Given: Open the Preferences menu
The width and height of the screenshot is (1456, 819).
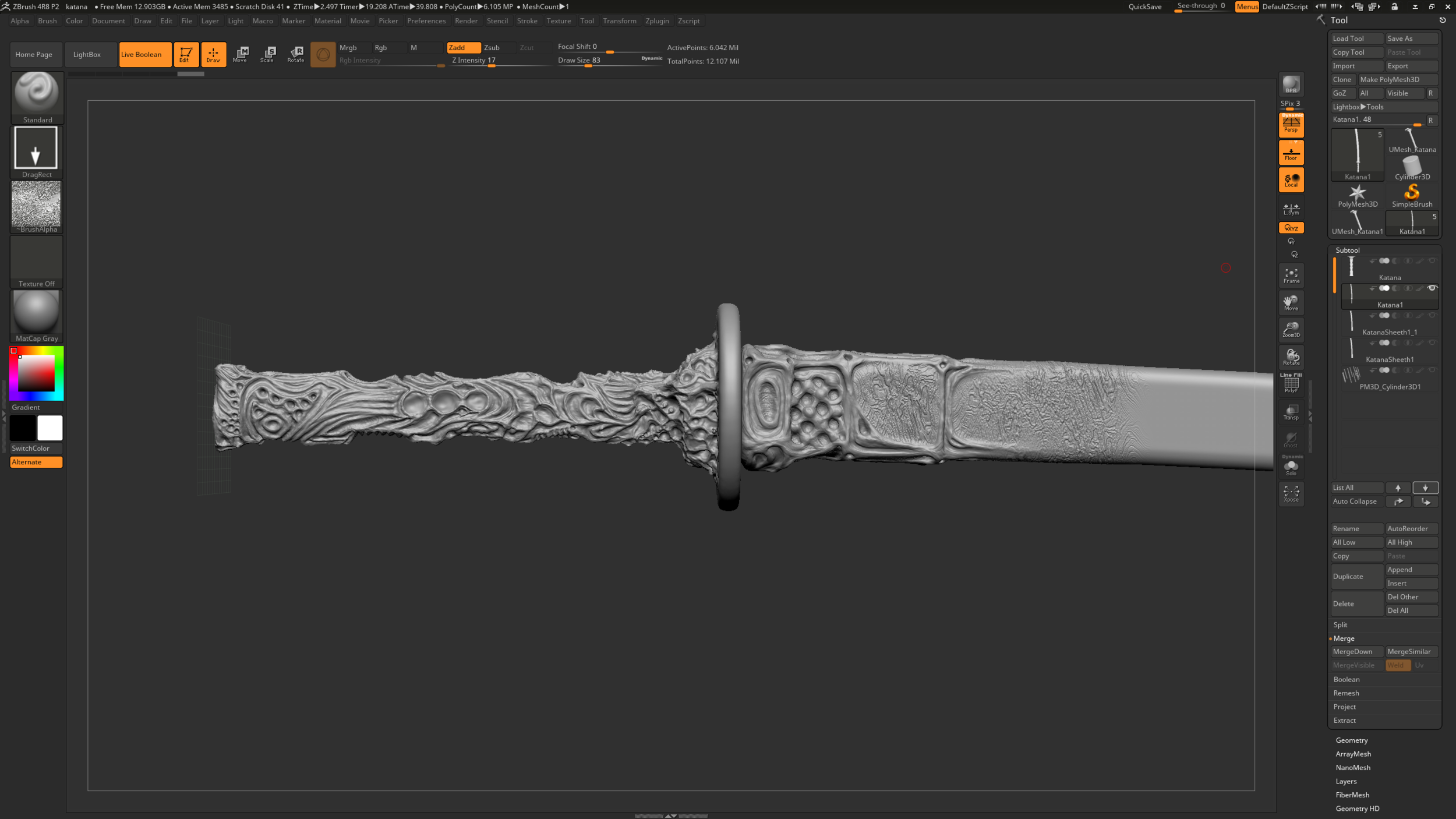Looking at the screenshot, I should (x=426, y=21).
